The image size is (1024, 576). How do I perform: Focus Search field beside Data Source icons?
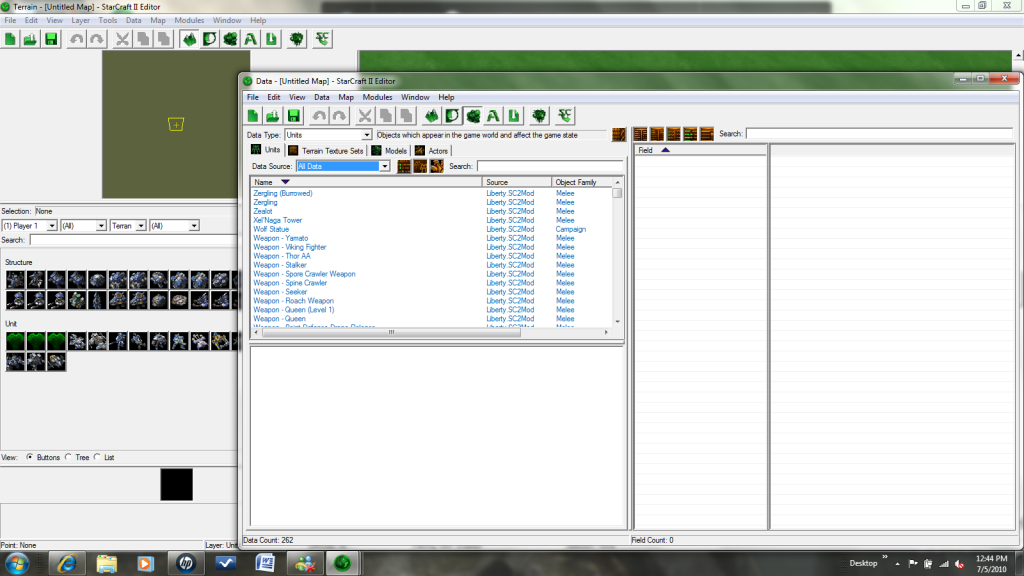pos(551,167)
